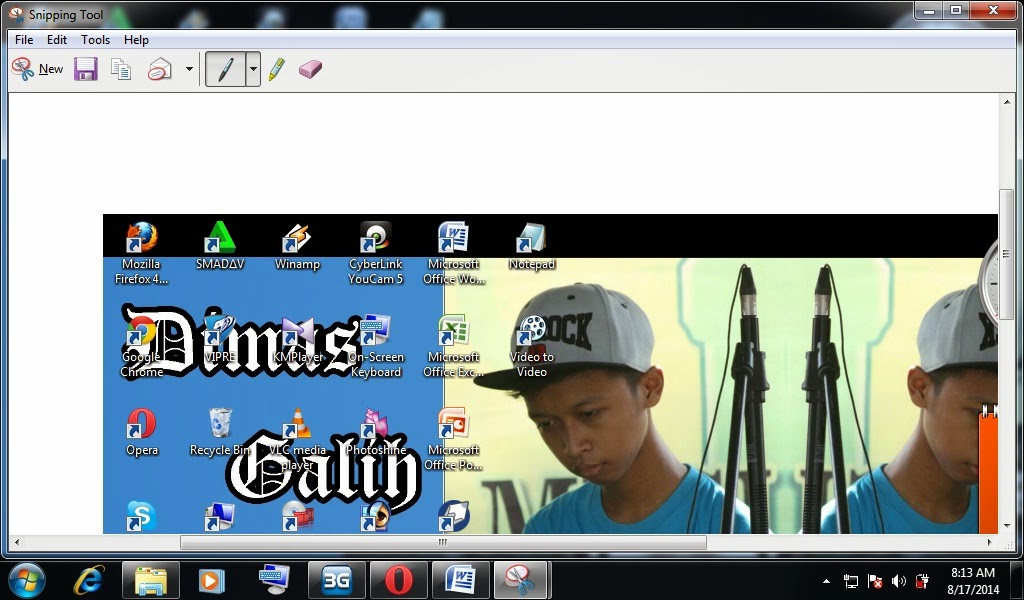The width and height of the screenshot is (1024, 600).
Task: Open the volume control in the system tray
Action: [x=898, y=581]
